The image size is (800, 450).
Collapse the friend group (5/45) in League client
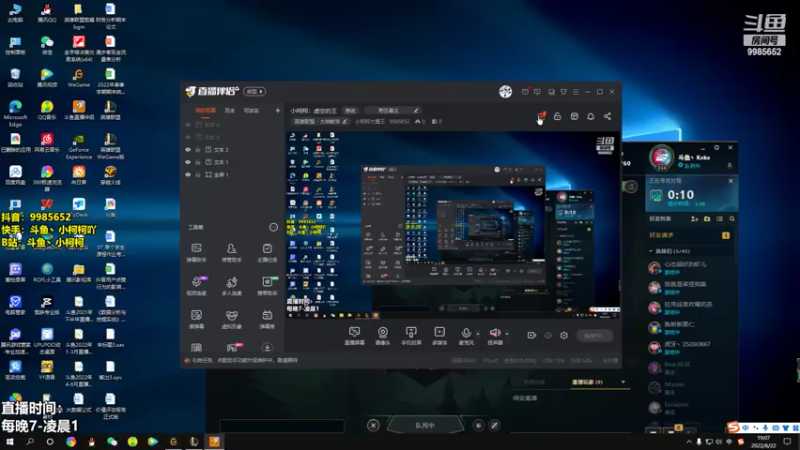pos(651,251)
